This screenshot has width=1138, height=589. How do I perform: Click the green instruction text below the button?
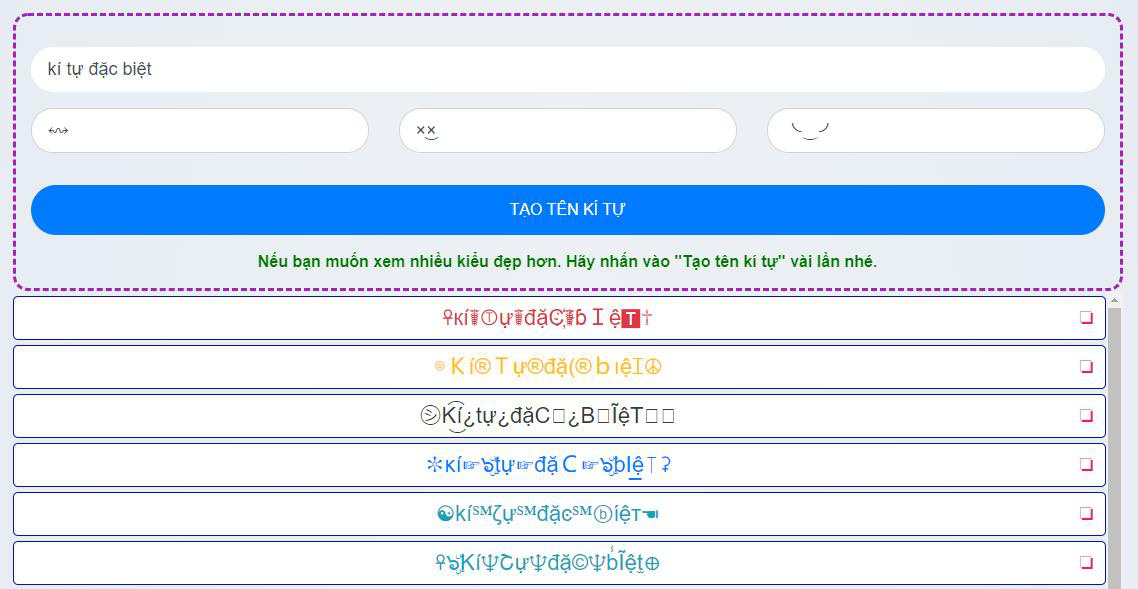coord(566,260)
